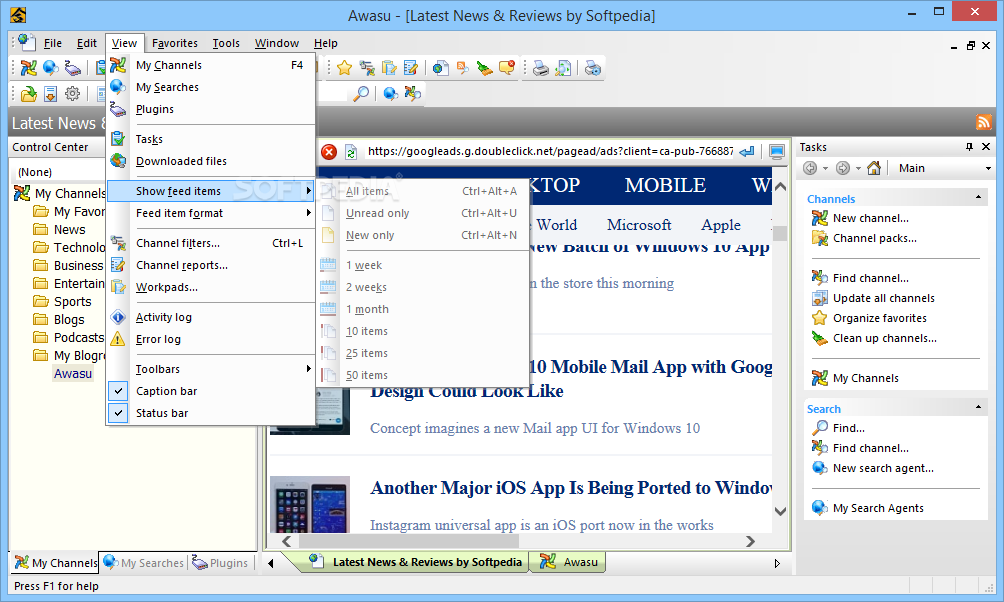
Task: Switch to the Awasu document tab
Action: [569, 562]
